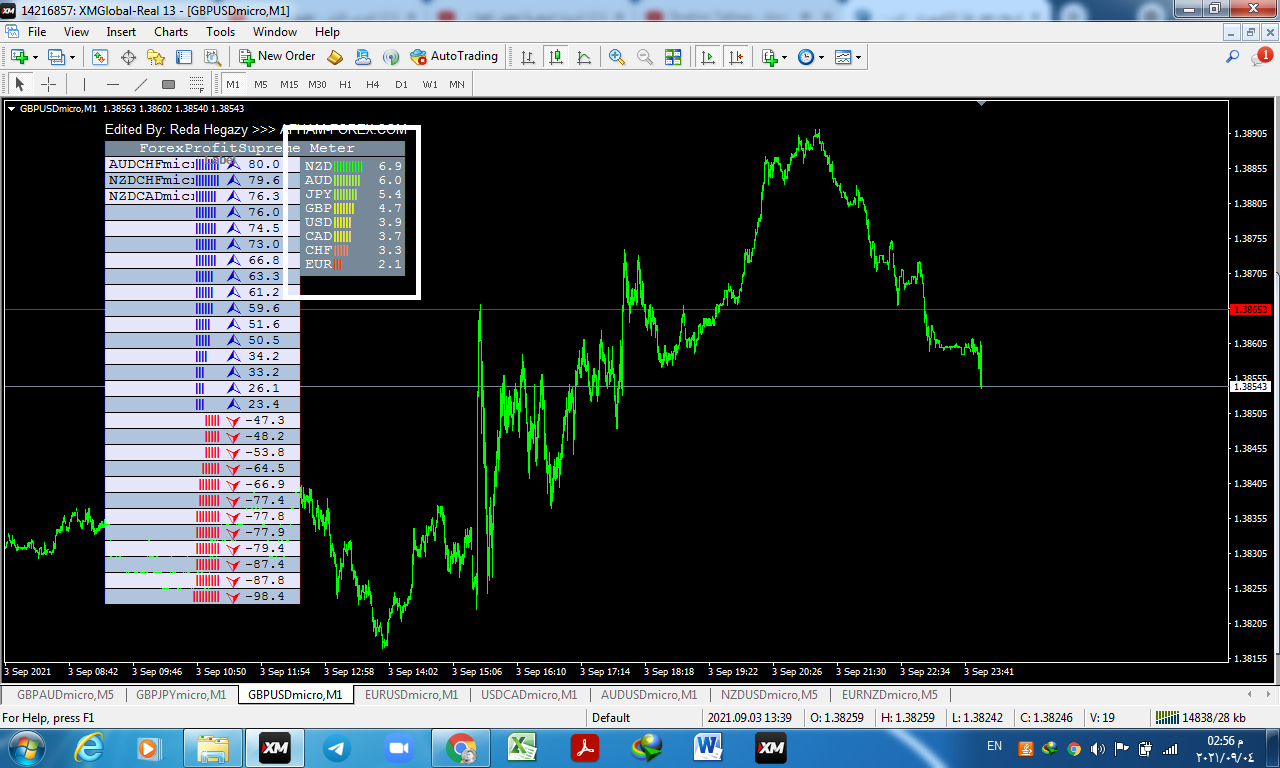Draw a vertical line
This screenshot has height=768, width=1280.
pos(84,84)
